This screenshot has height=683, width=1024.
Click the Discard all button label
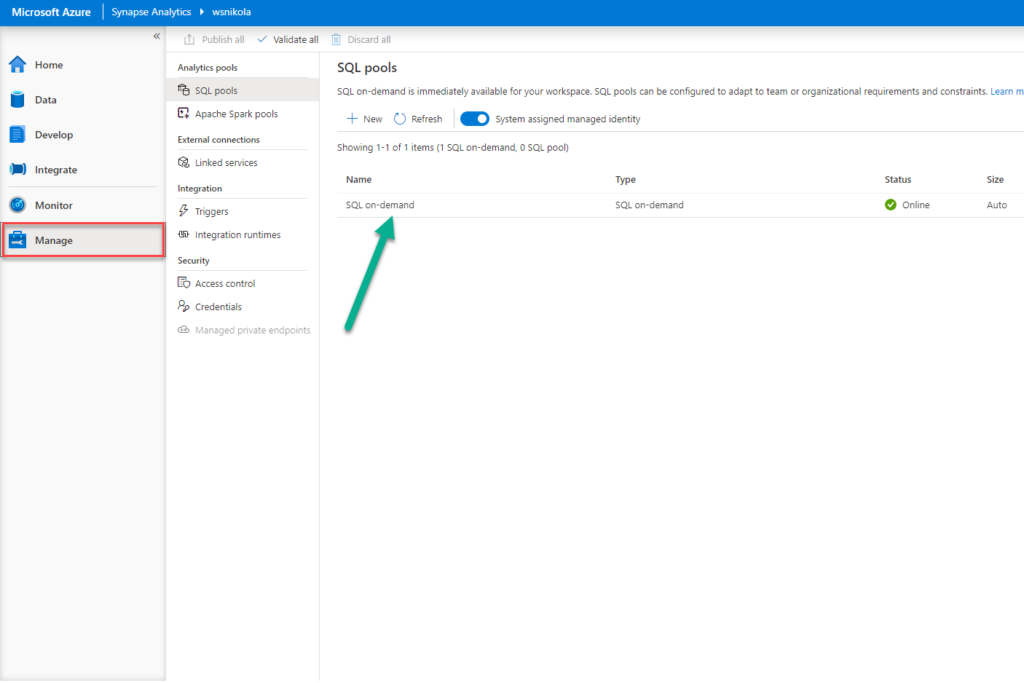pyautogui.click(x=369, y=39)
